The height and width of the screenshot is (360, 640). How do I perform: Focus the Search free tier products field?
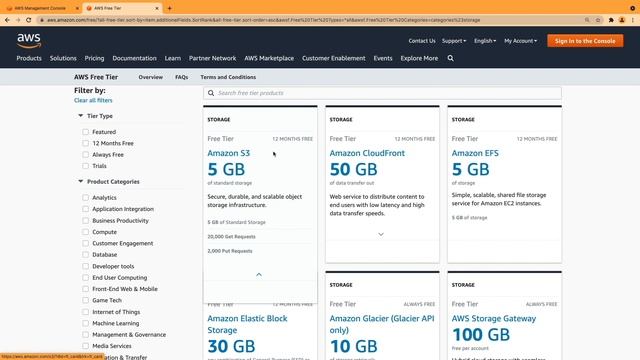(382, 93)
